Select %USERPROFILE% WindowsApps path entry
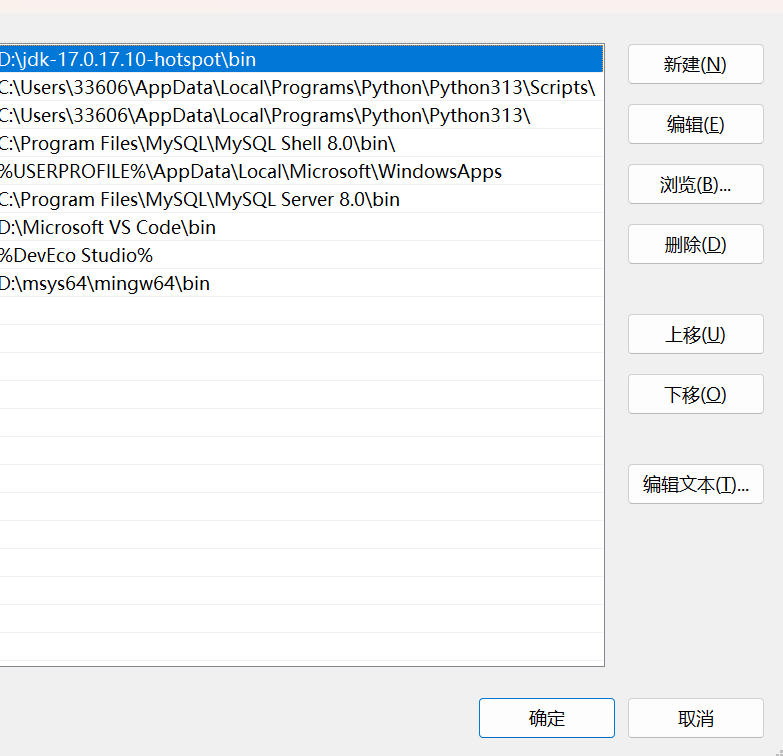 click(301, 171)
